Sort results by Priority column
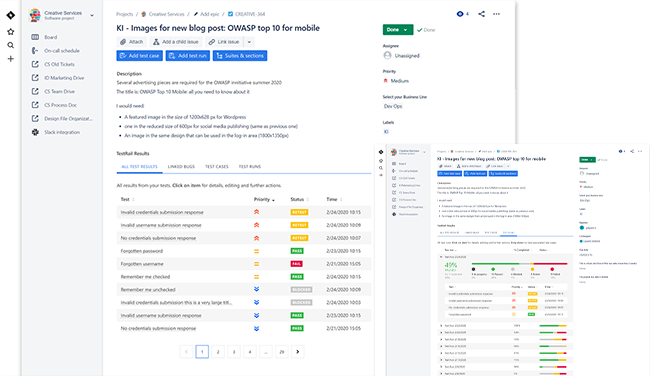 coord(264,199)
